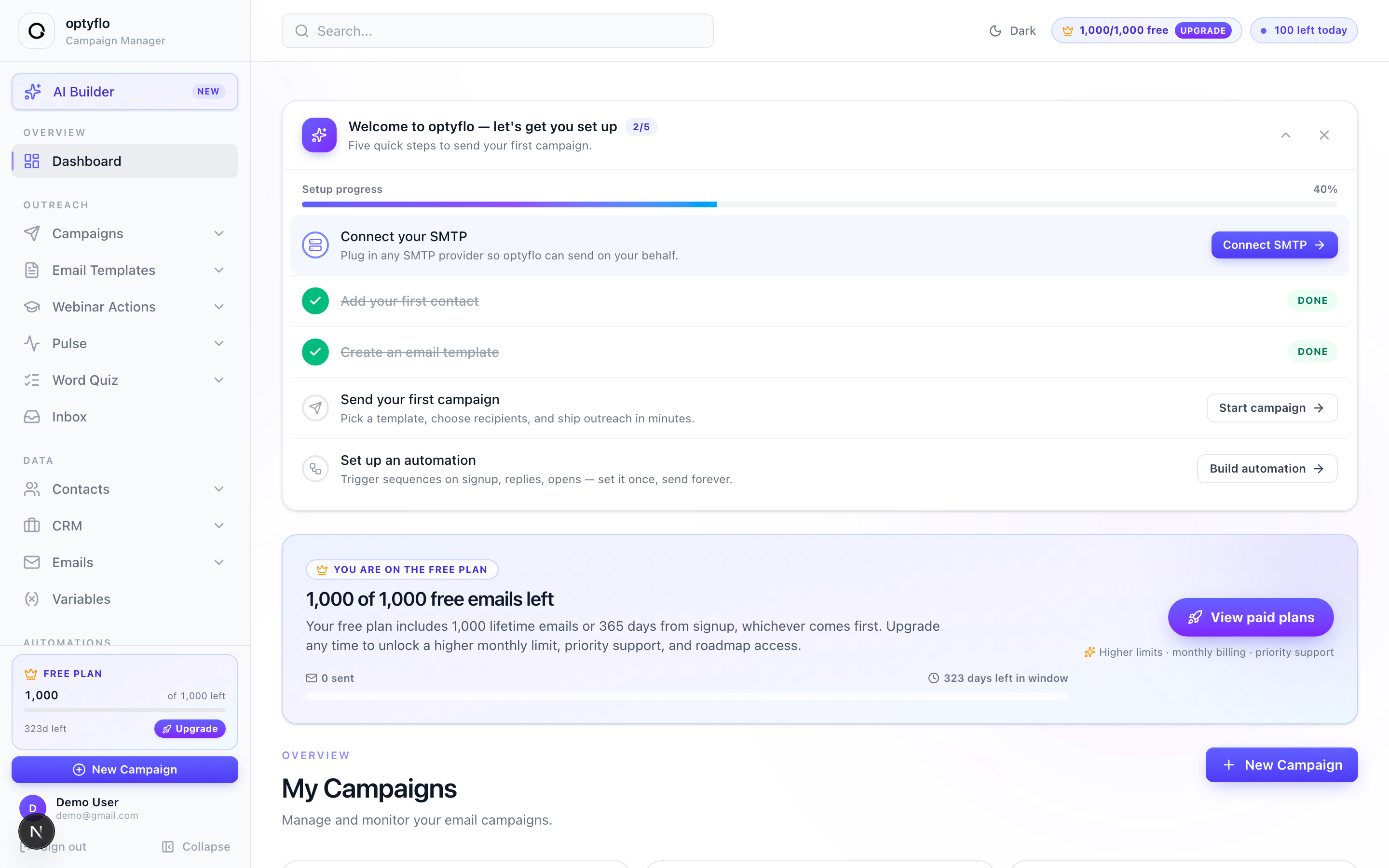Click New Campaign in My Campaigns header

1281,765
